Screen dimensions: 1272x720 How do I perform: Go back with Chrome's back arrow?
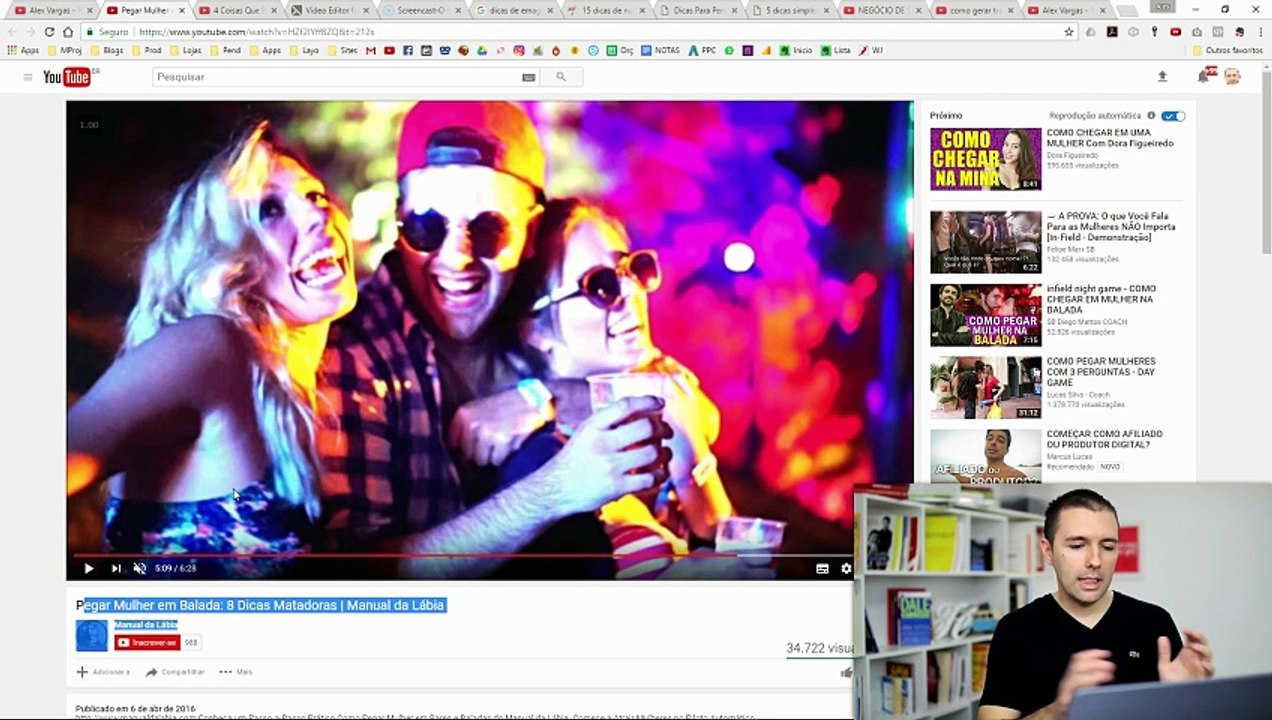[x=12, y=32]
